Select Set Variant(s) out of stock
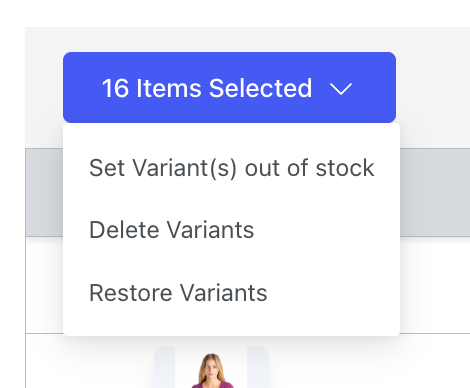 pyautogui.click(x=232, y=168)
